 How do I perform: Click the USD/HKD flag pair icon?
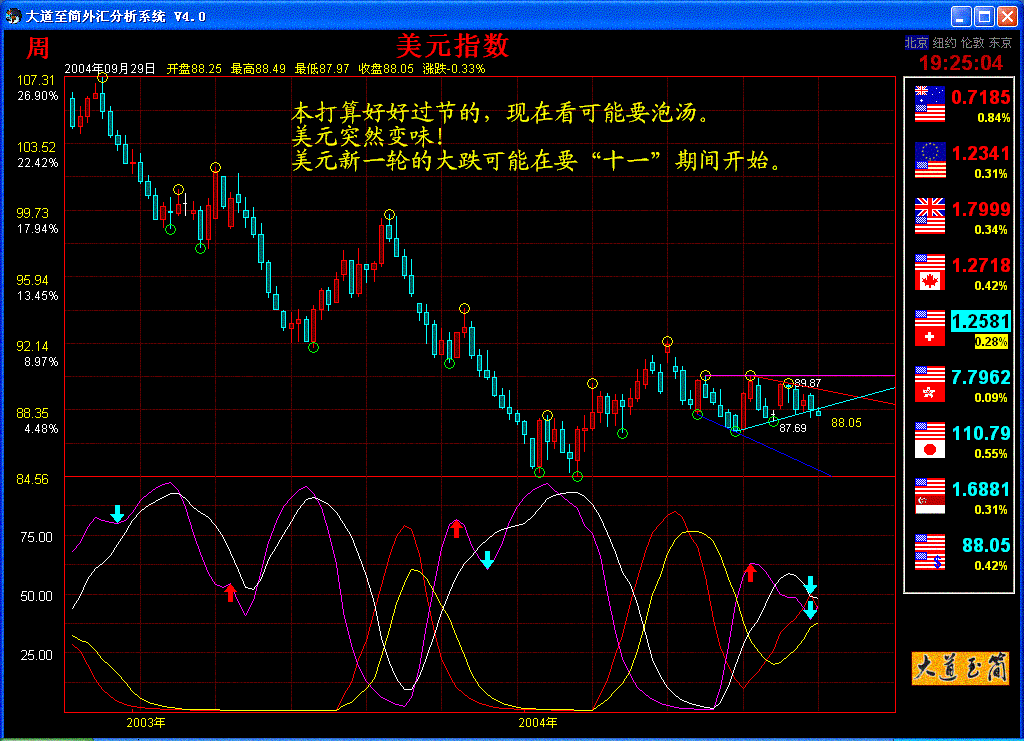coord(930,384)
